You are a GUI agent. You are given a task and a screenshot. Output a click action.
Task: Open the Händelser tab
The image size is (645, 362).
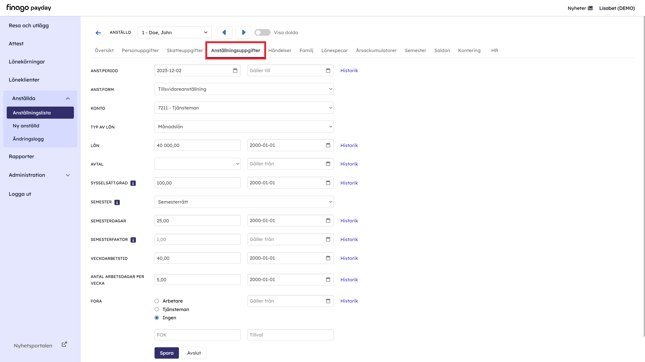point(280,51)
